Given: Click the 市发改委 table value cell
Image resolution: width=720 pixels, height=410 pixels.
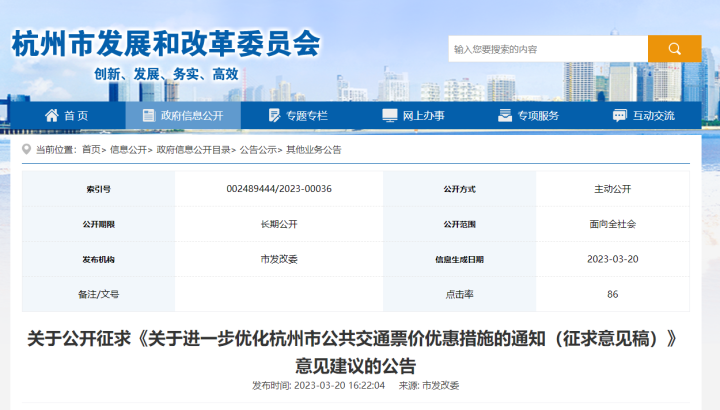Looking at the screenshot, I should [279, 259].
